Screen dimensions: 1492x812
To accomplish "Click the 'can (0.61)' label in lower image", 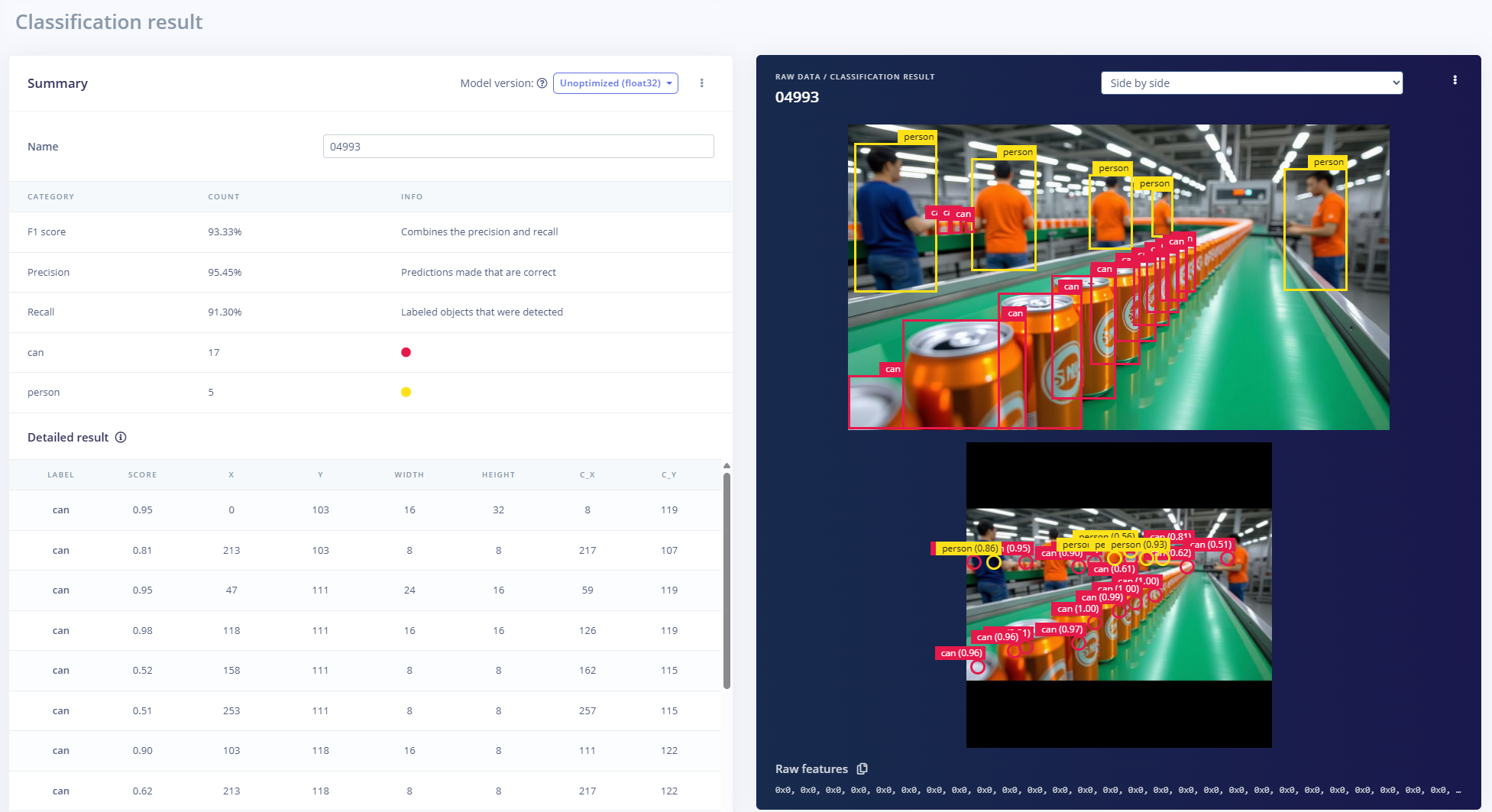I will [1114, 569].
